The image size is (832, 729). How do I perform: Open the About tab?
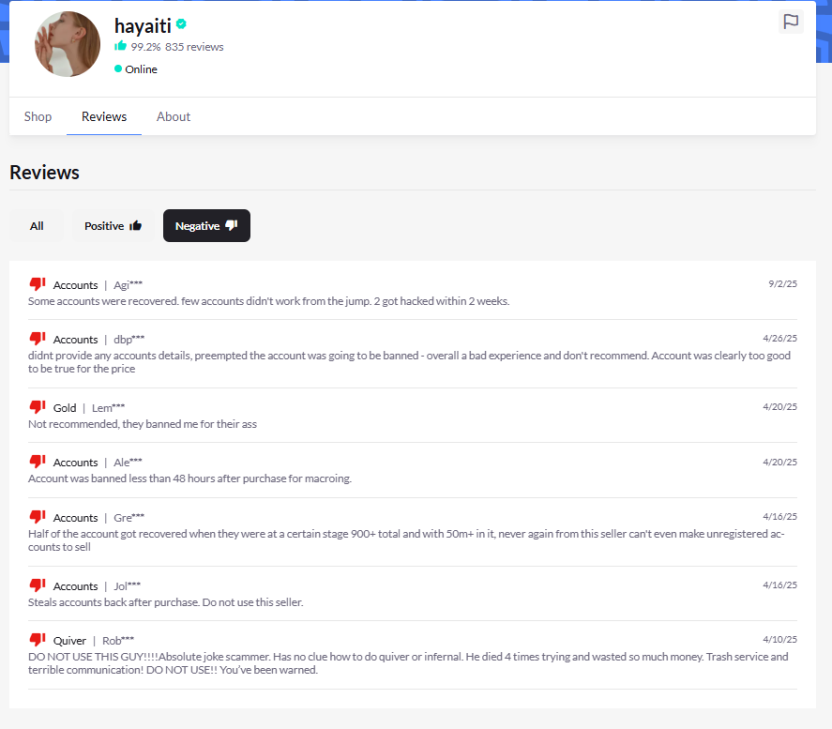pyautogui.click(x=173, y=117)
